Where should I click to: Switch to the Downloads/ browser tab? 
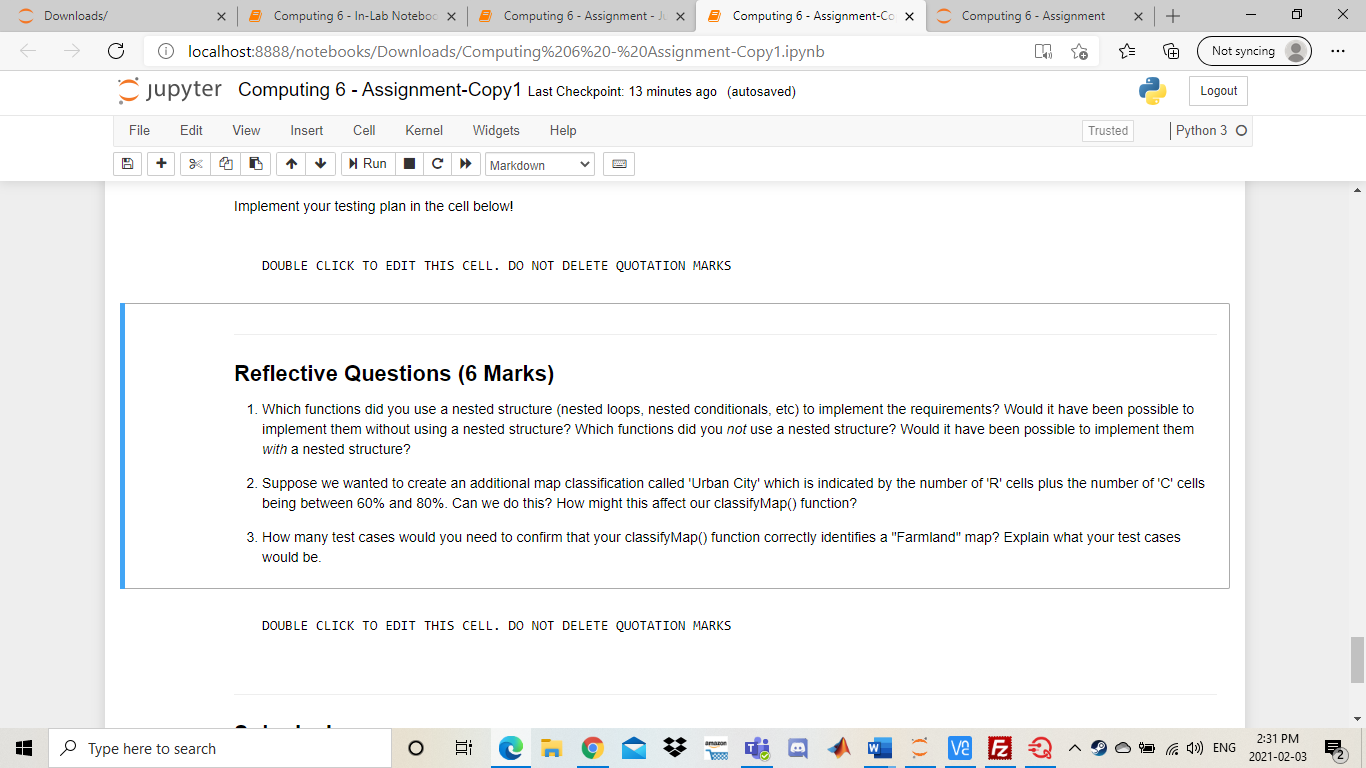click(118, 16)
